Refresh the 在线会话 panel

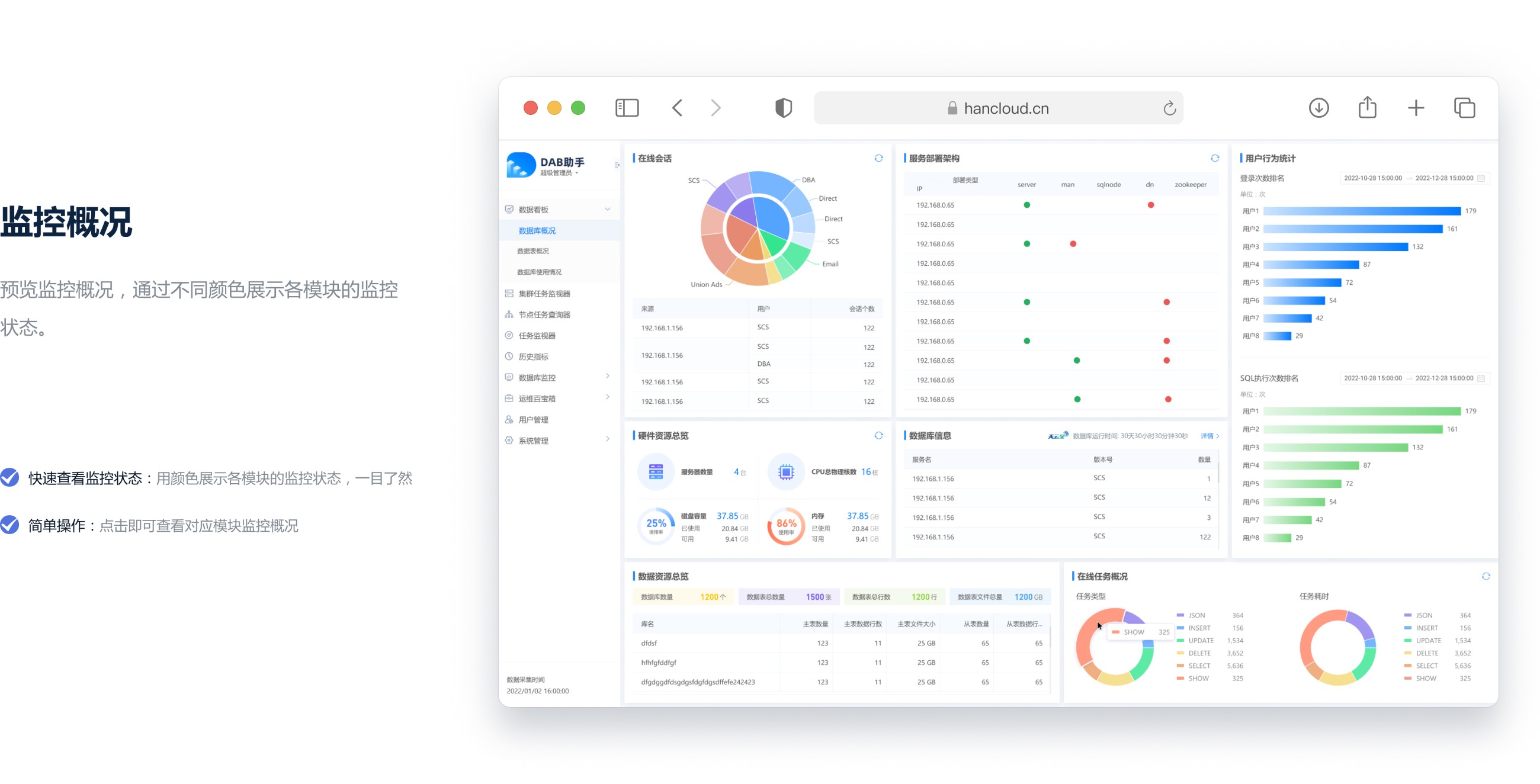pos(878,158)
